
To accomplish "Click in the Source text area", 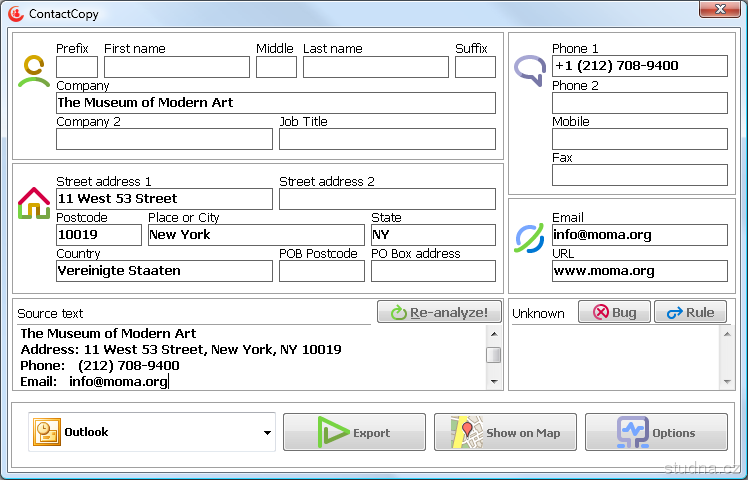I will point(252,357).
